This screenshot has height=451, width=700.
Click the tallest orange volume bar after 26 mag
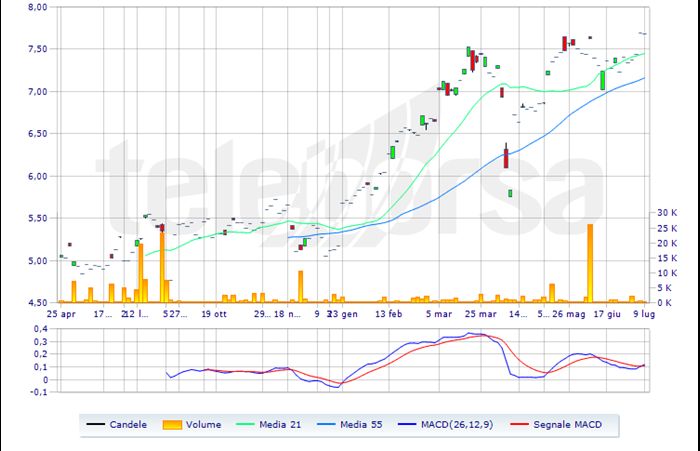click(590, 263)
